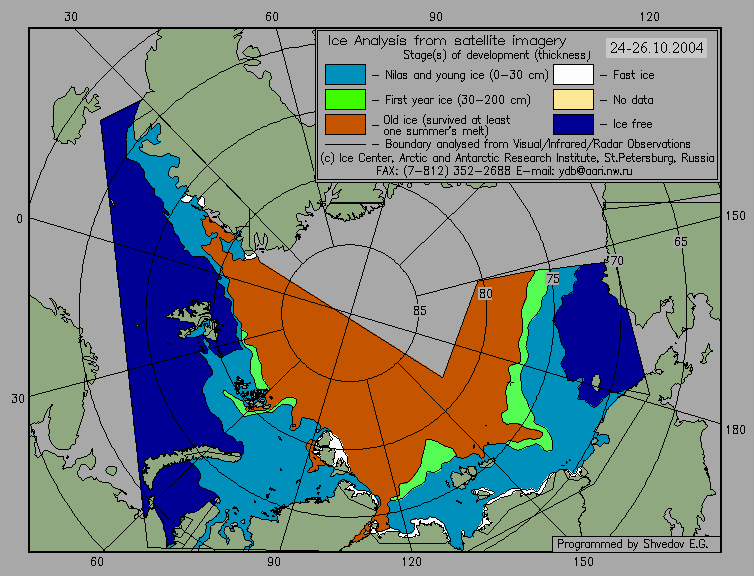Click the latitude label 85

click(419, 311)
